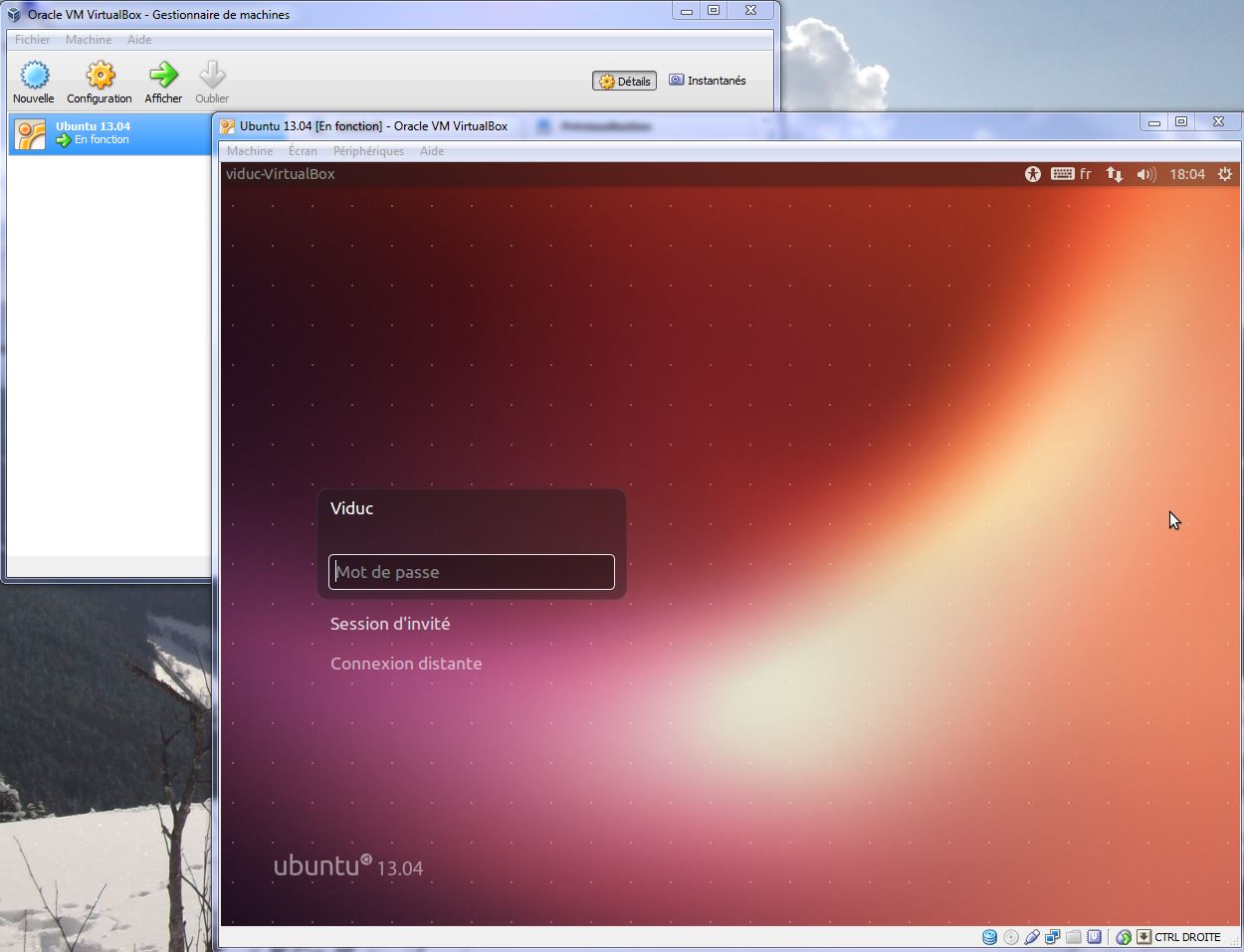The image size is (1244, 952).
Task: Click the hard disk activity status icon
Action: point(989,937)
